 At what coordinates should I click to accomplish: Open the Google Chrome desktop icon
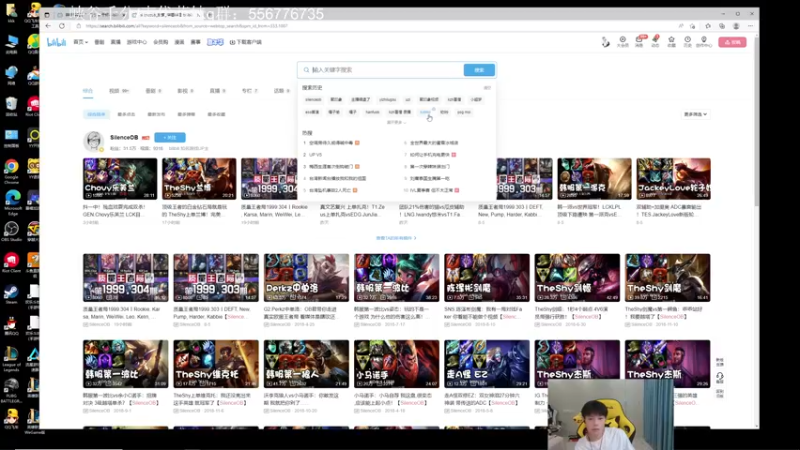click(x=11, y=171)
